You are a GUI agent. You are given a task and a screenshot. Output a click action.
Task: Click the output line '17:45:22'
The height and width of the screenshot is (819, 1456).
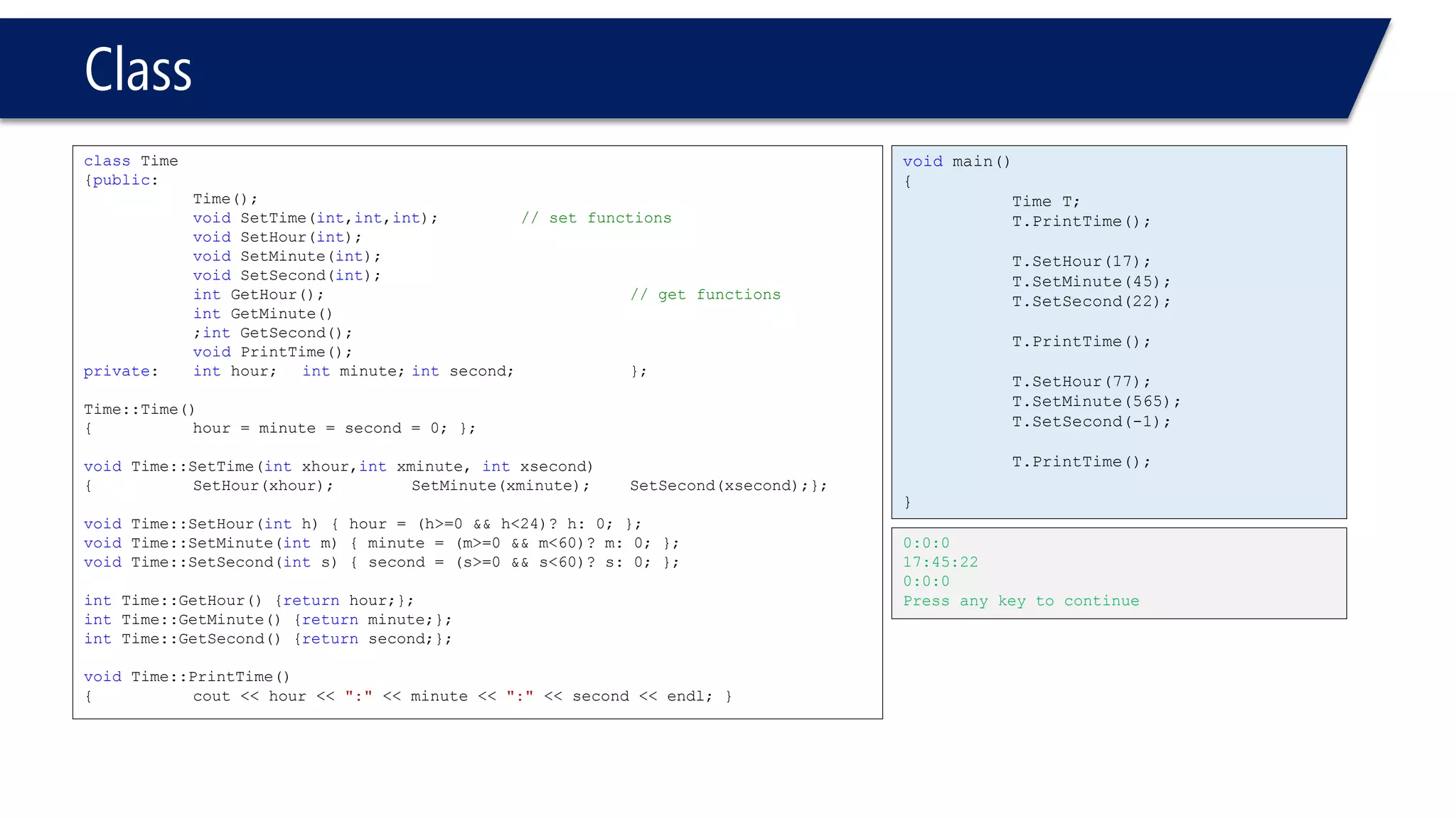(x=940, y=562)
